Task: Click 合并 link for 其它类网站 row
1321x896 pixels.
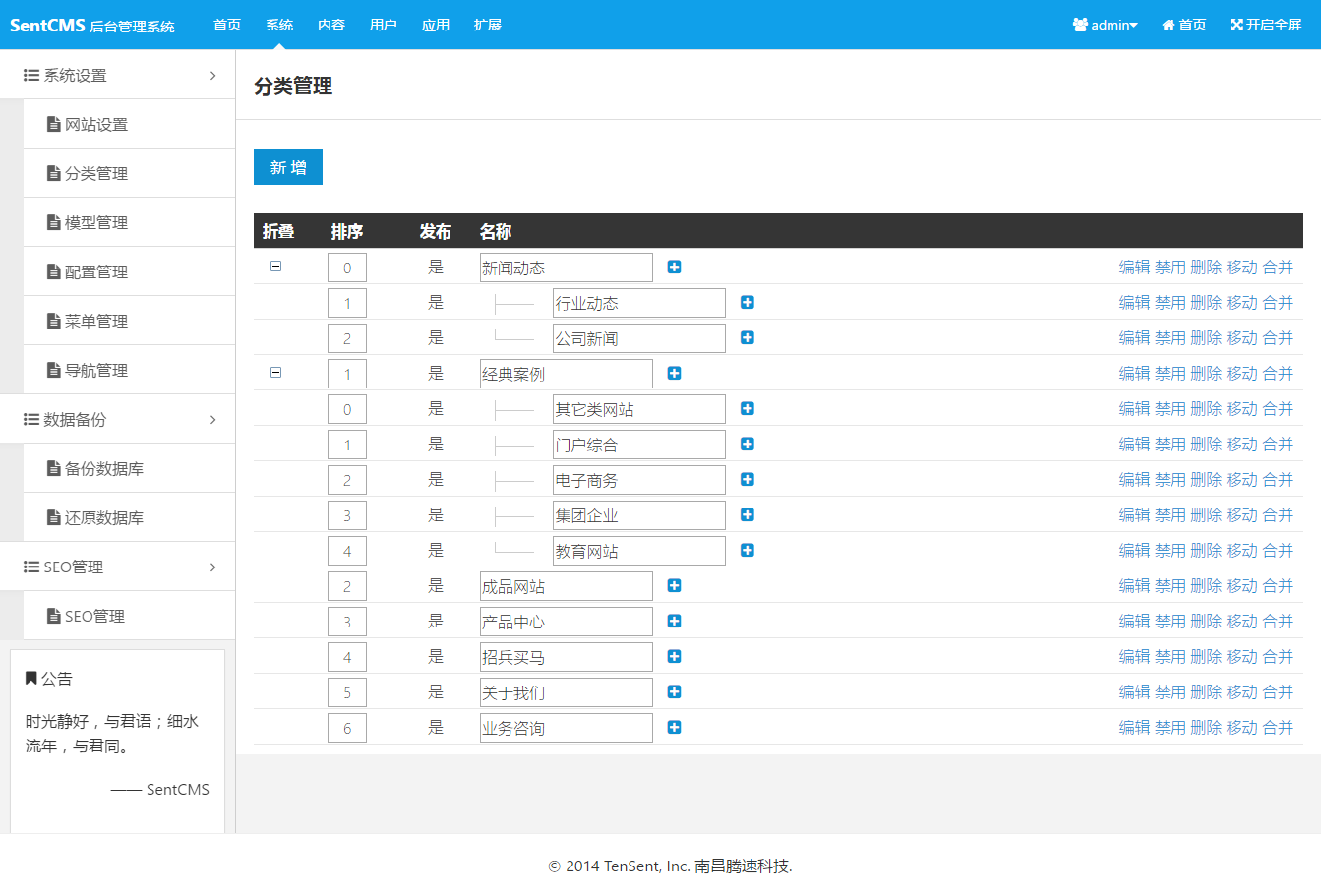Action: pyautogui.click(x=1278, y=408)
